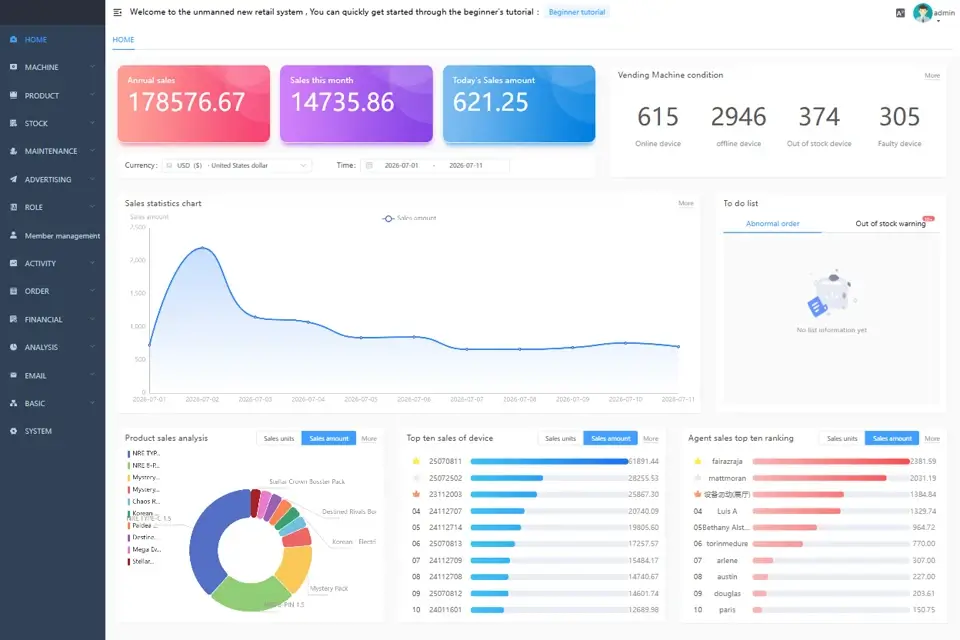
Task: Click the Member management person icon
Action: pos(13,235)
